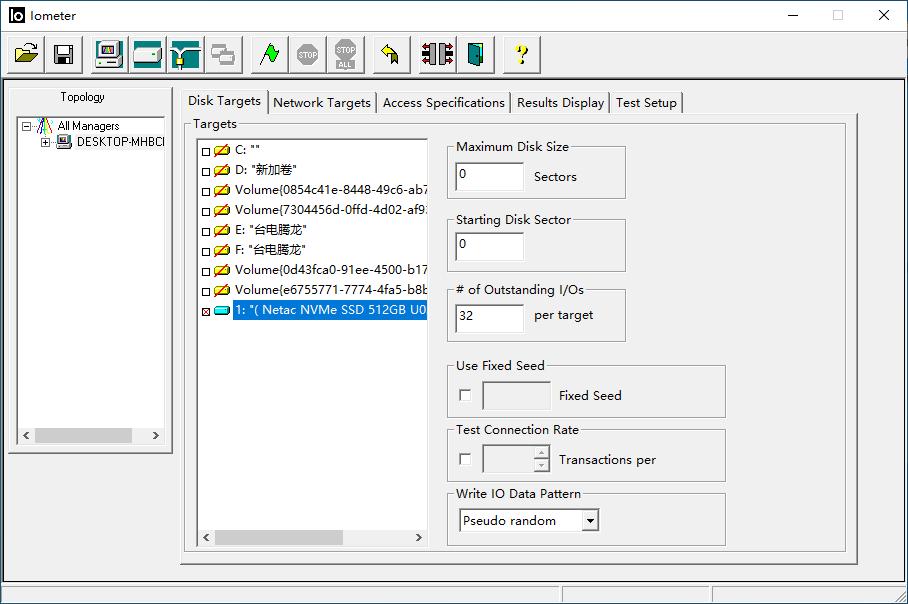Enable the Test Connection Rate checkbox

464,459
